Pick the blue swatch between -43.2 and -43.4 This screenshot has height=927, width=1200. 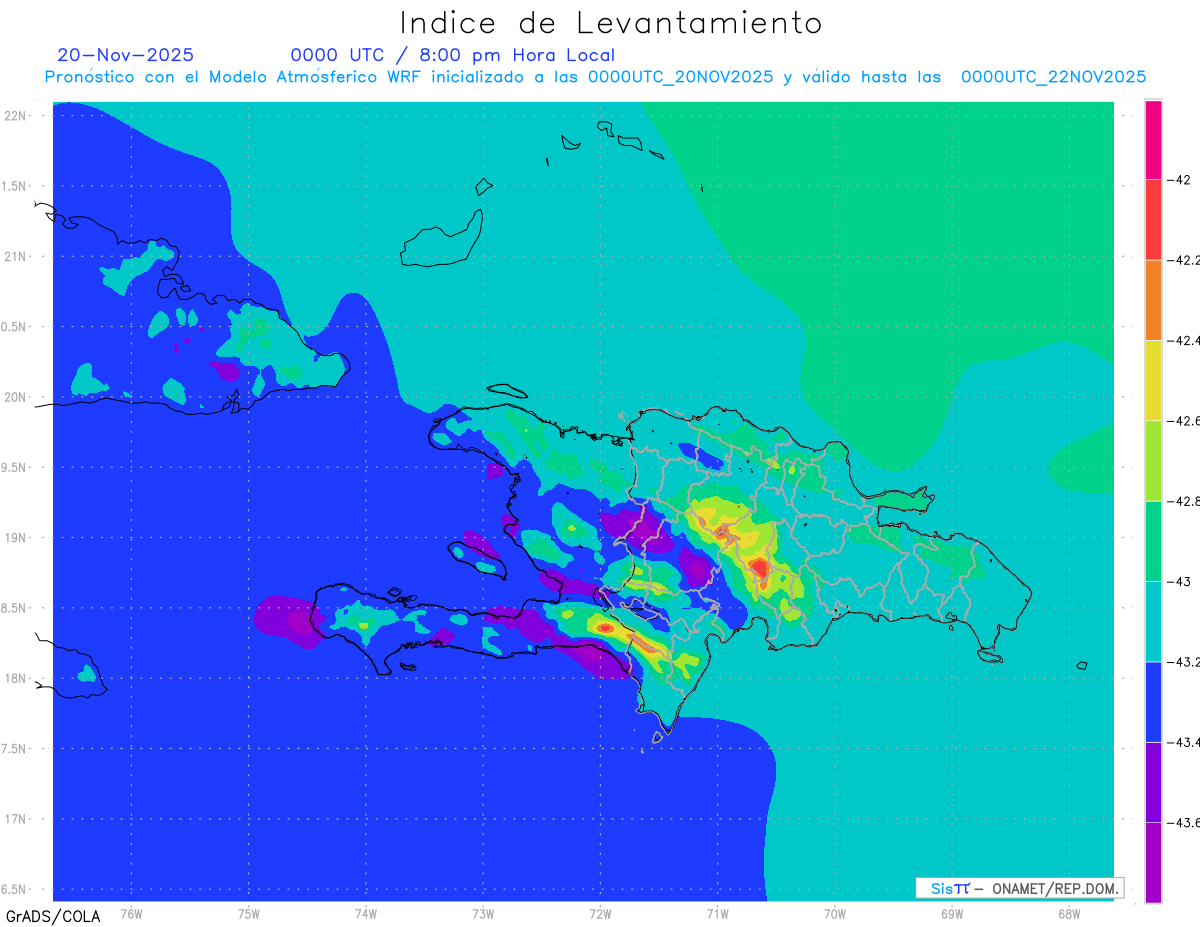click(x=1153, y=701)
